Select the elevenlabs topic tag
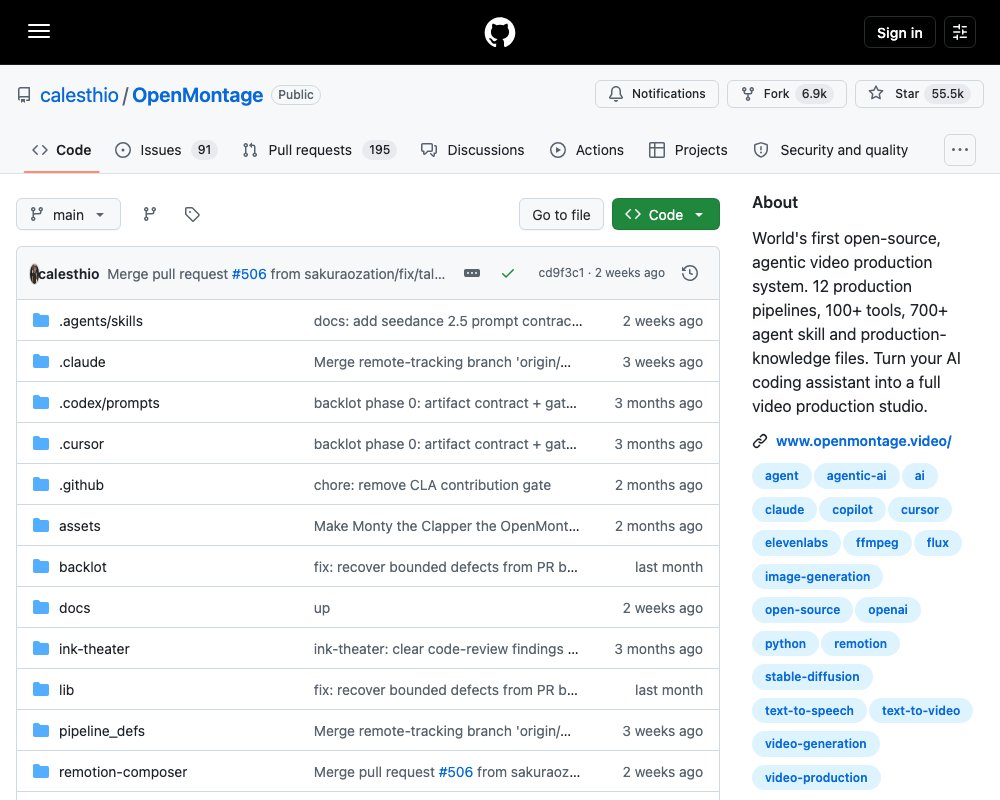The width and height of the screenshot is (1000, 800). (796, 543)
